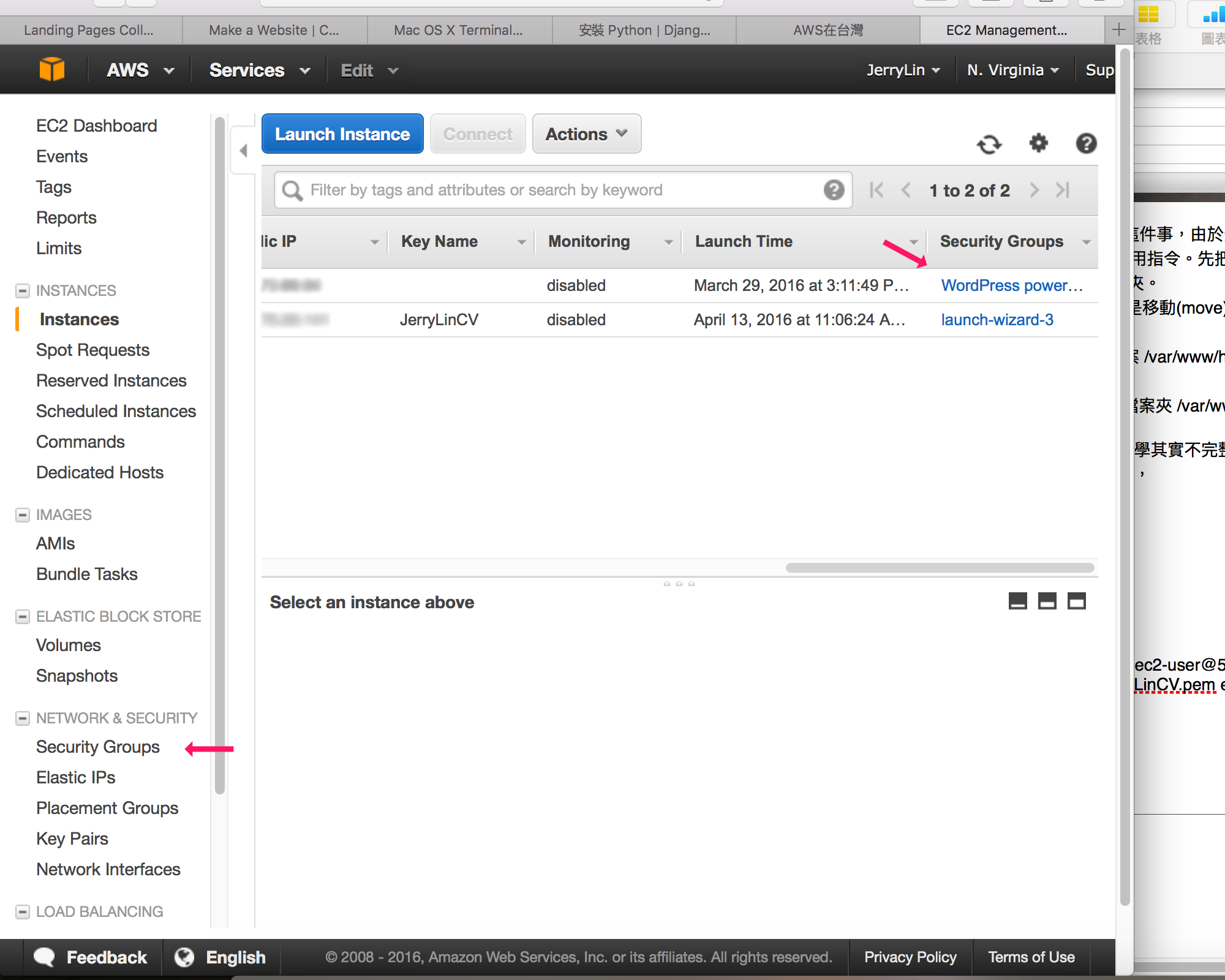Click the horizontal table scrollbar

[x=940, y=568]
